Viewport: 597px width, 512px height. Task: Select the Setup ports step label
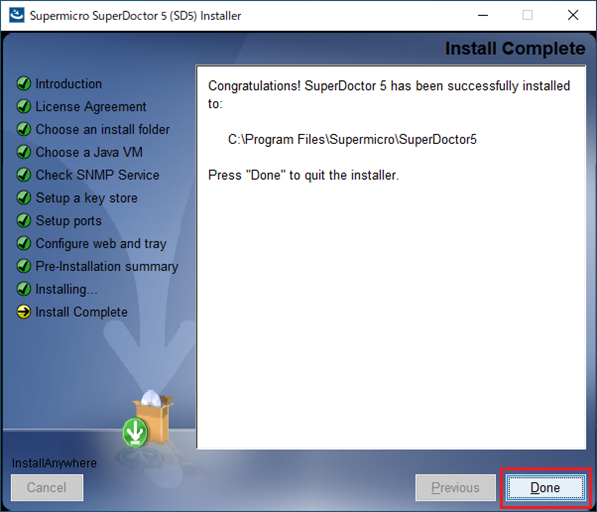69,221
